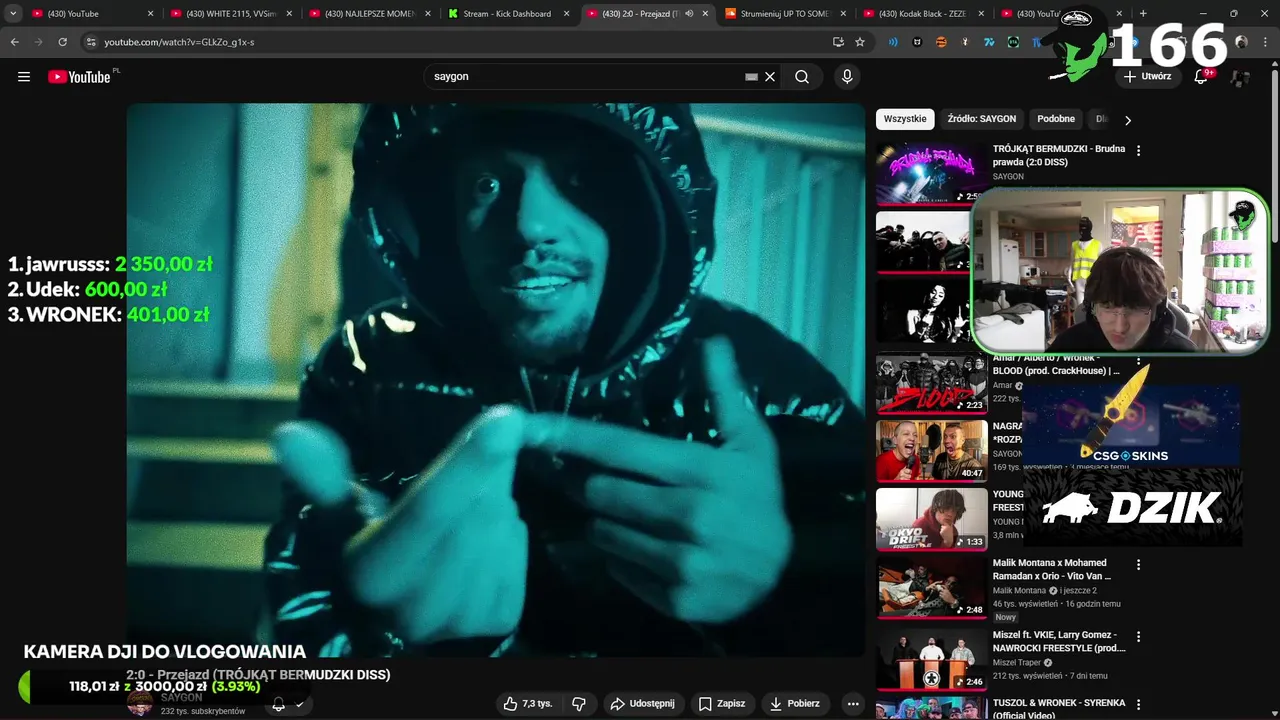Click the video player to pause
The height and width of the screenshot is (720, 1280).
(x=496, y=380)
